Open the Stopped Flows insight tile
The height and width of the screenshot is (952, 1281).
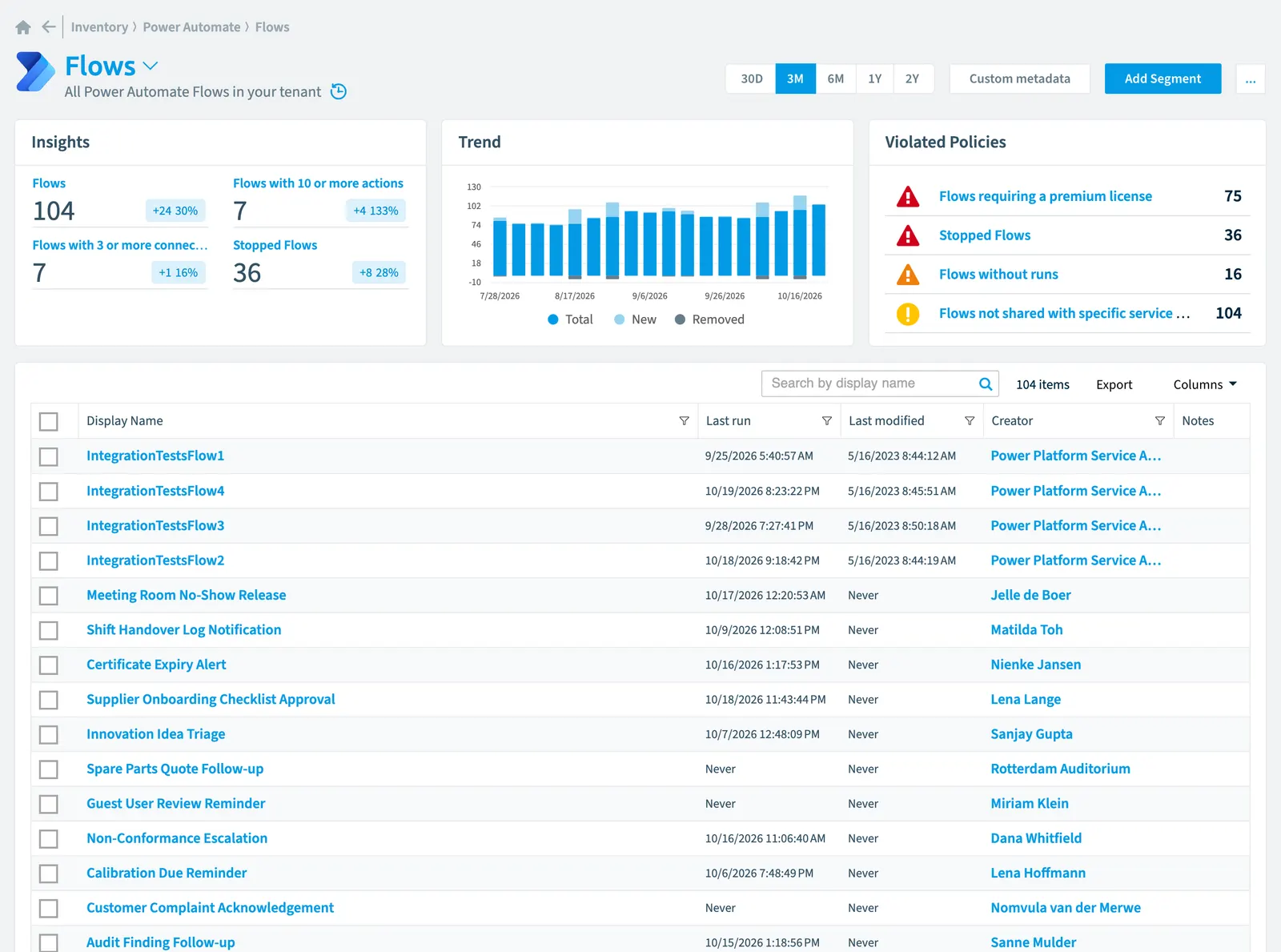coord(275,245)
